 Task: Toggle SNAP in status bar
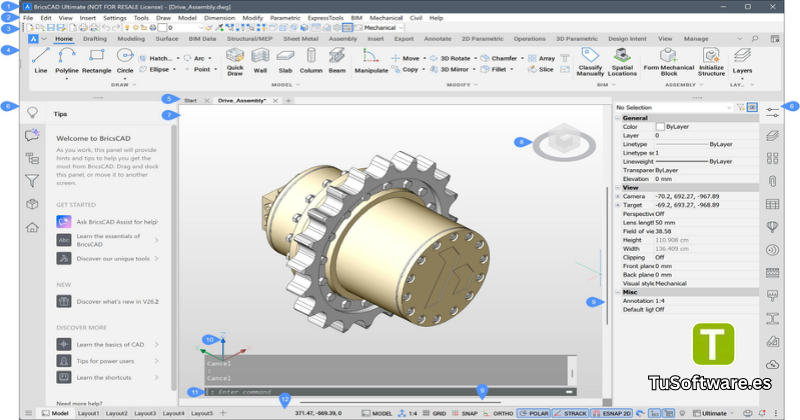465,413
